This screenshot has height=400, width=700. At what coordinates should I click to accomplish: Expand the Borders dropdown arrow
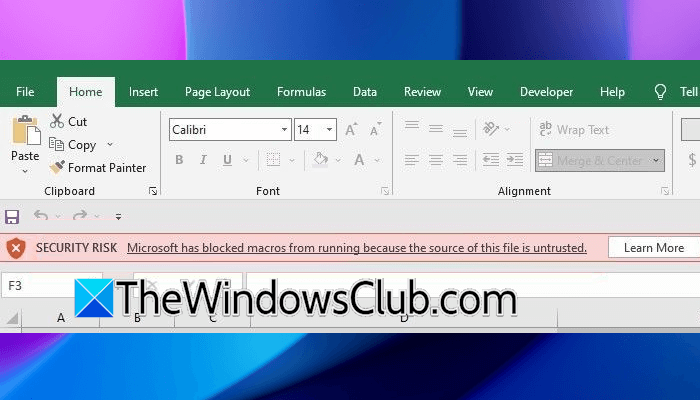[x=292, y=160]
